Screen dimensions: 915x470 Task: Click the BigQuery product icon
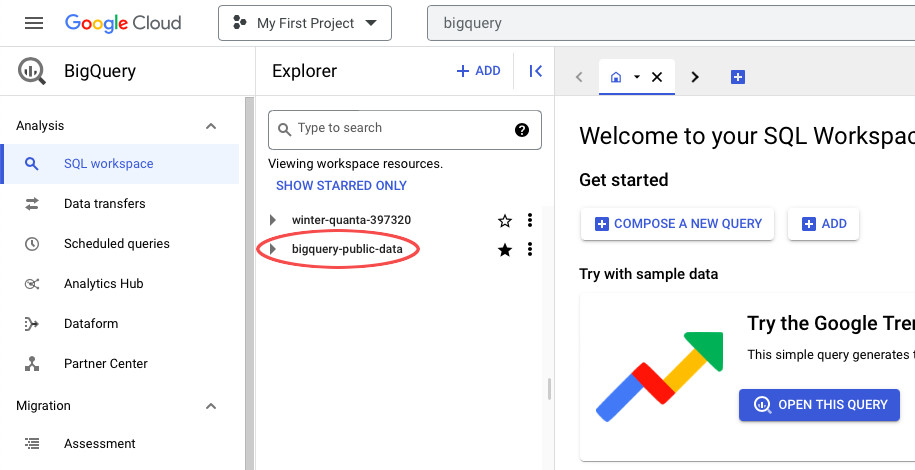pyautogui.click(x=32, y=71)
